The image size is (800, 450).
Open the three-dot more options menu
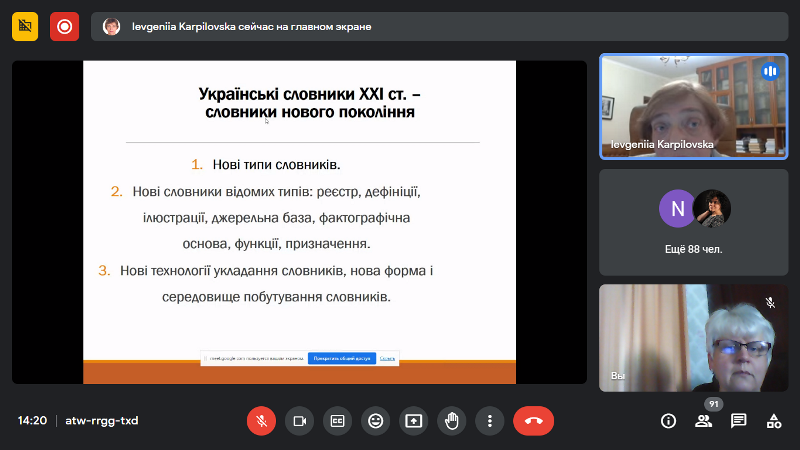pyautogui.click(x=489, y=421)
